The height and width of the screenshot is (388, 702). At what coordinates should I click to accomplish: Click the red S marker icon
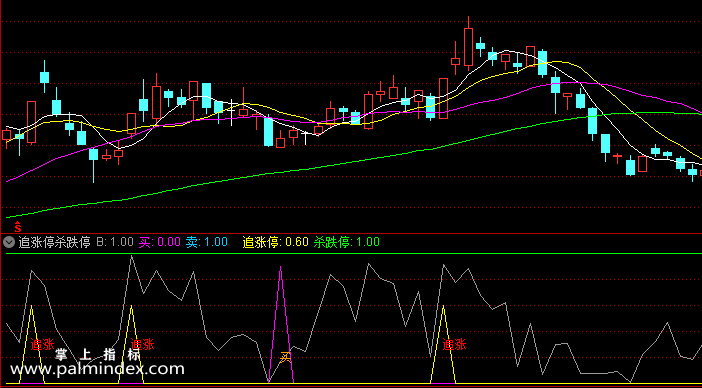pyautogui.click(x=18, y=227)
